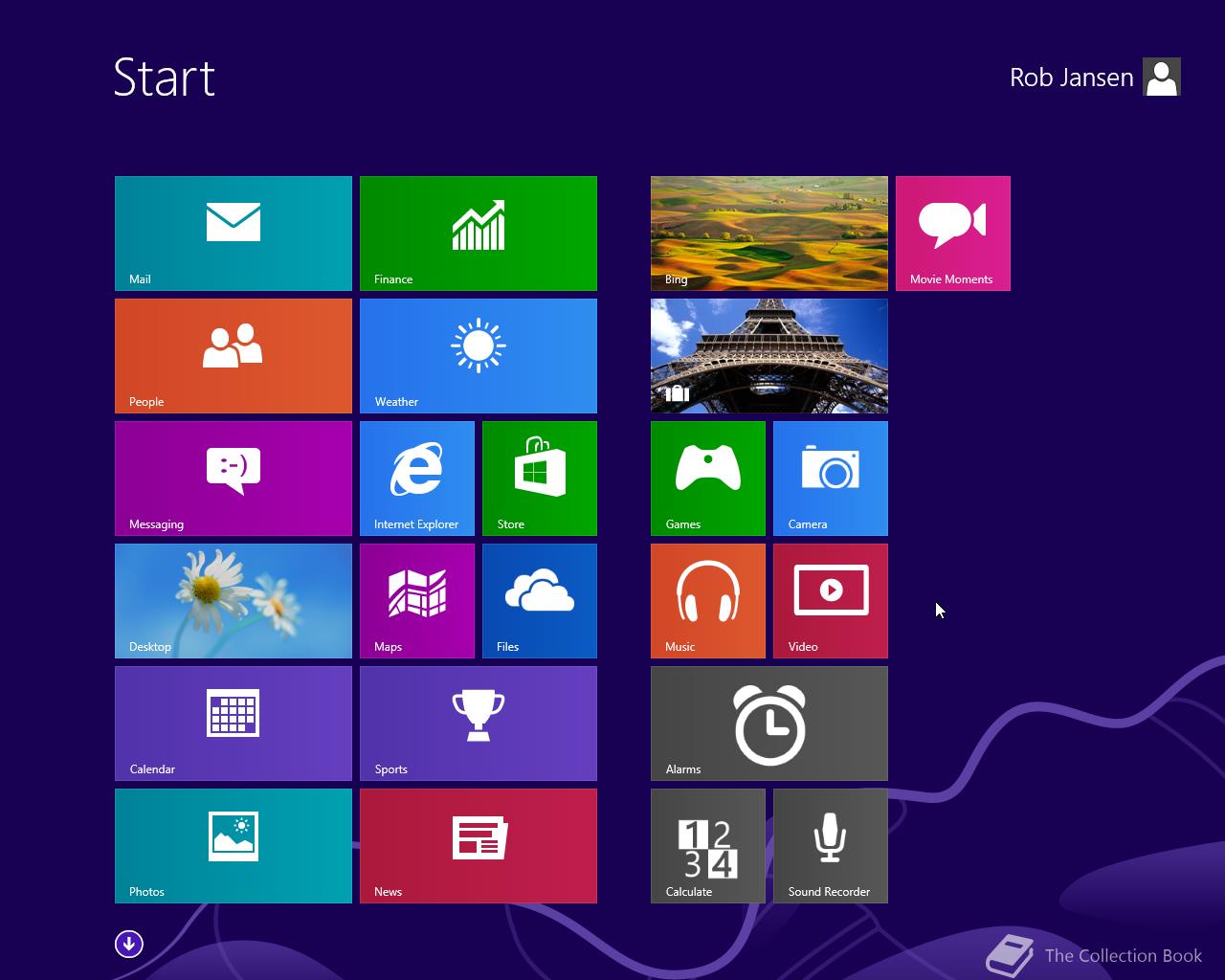1225x980 pixels.
Task: Open the Mail tile
Action: (x=234, y=234)
